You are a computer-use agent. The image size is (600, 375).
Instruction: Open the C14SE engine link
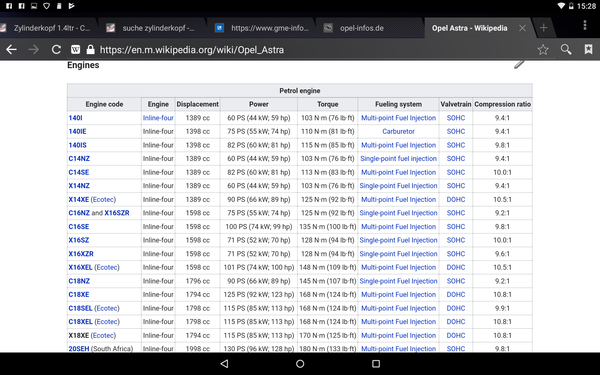pyautogui.click(x=79, y=172)
